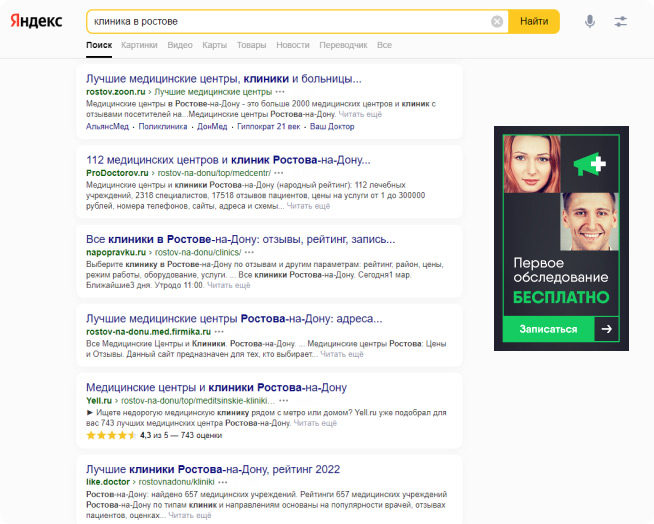Follow the АльянсМед sitelink
The height and width of the screenshot is (524, 654).
coord(107,126)
